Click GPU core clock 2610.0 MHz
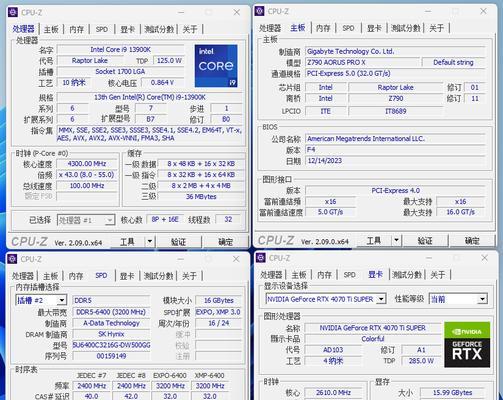 pyautogui.click(x=333, y=393)
